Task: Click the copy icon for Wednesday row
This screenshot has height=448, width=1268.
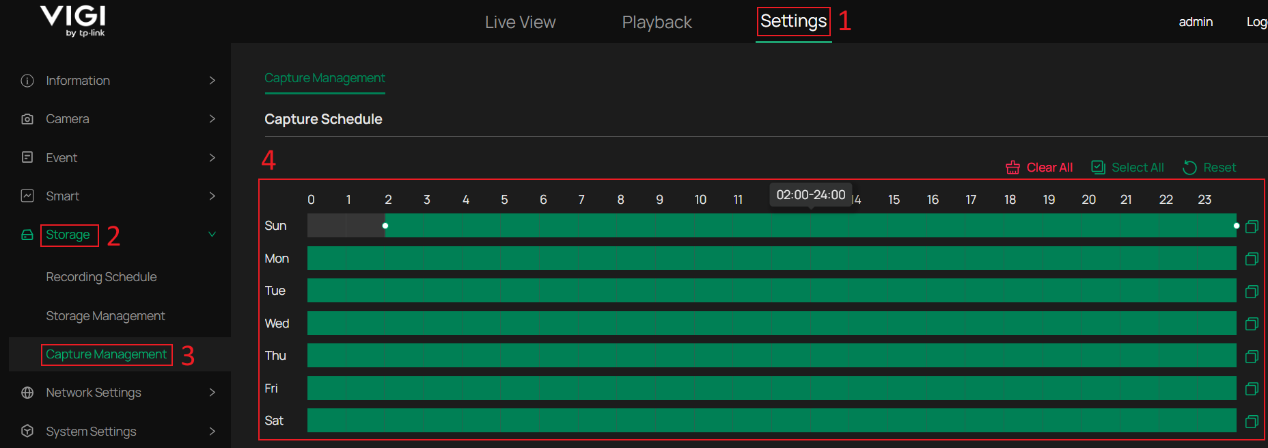Action: point(1251,324)
